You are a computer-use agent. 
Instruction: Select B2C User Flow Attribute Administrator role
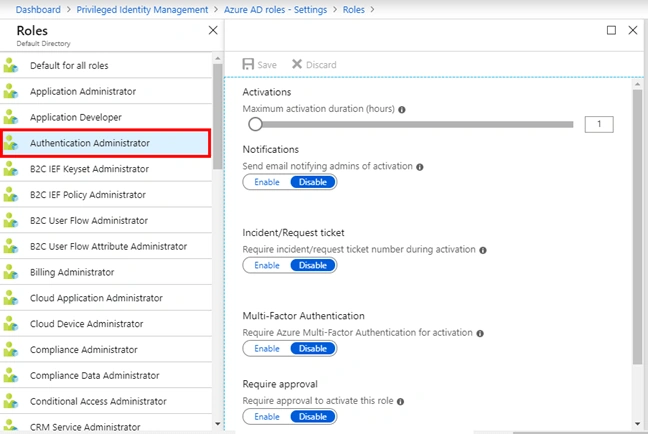click(x=106, y=246)
